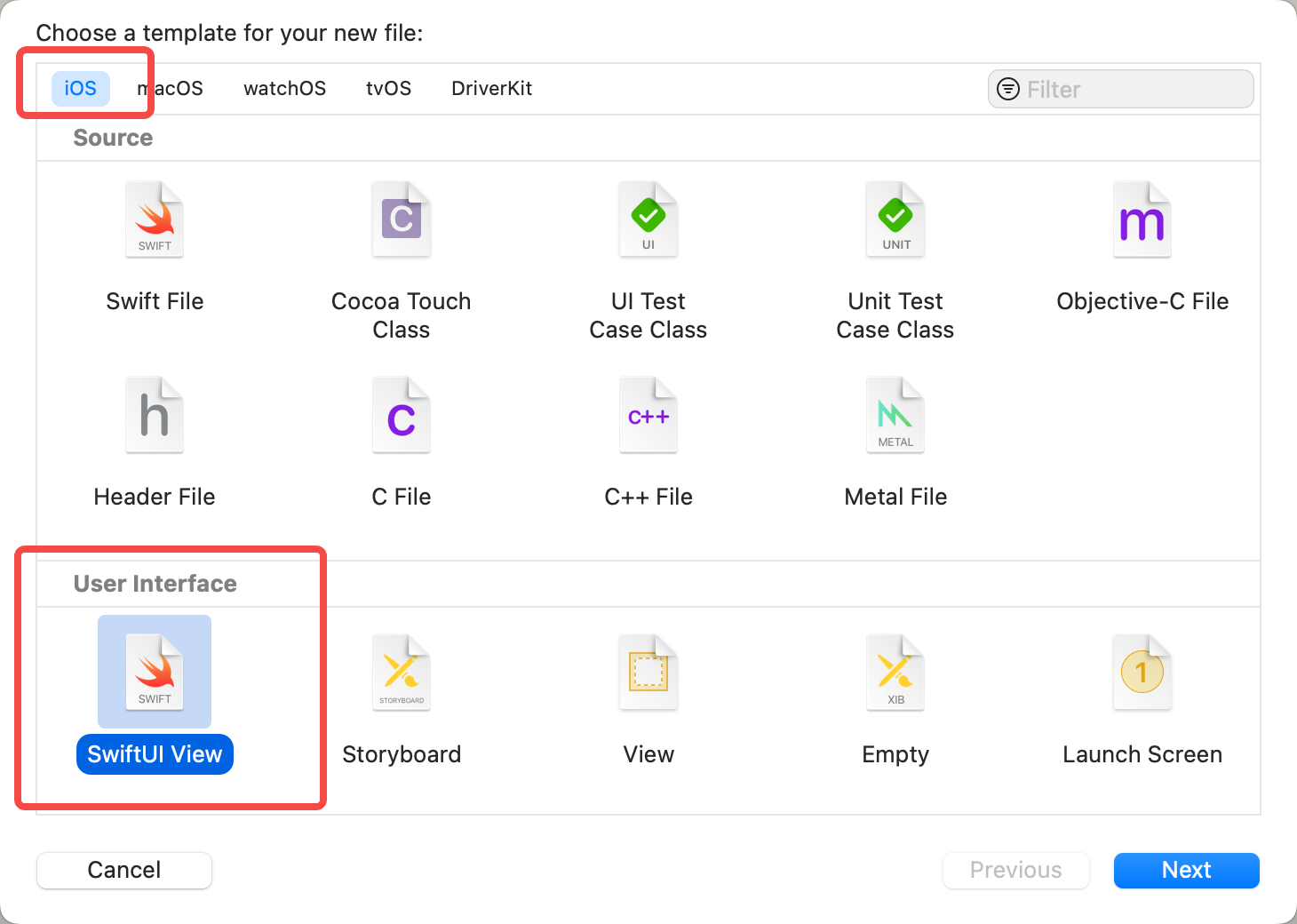Image resolution: width=1297 pixels, height=924 pixels.
Task: Click the "Storyboard" label
Action: click(402, 754)
